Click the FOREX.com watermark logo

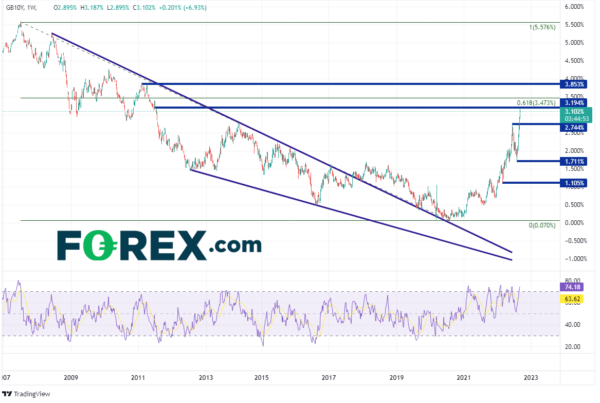point(158,243)
